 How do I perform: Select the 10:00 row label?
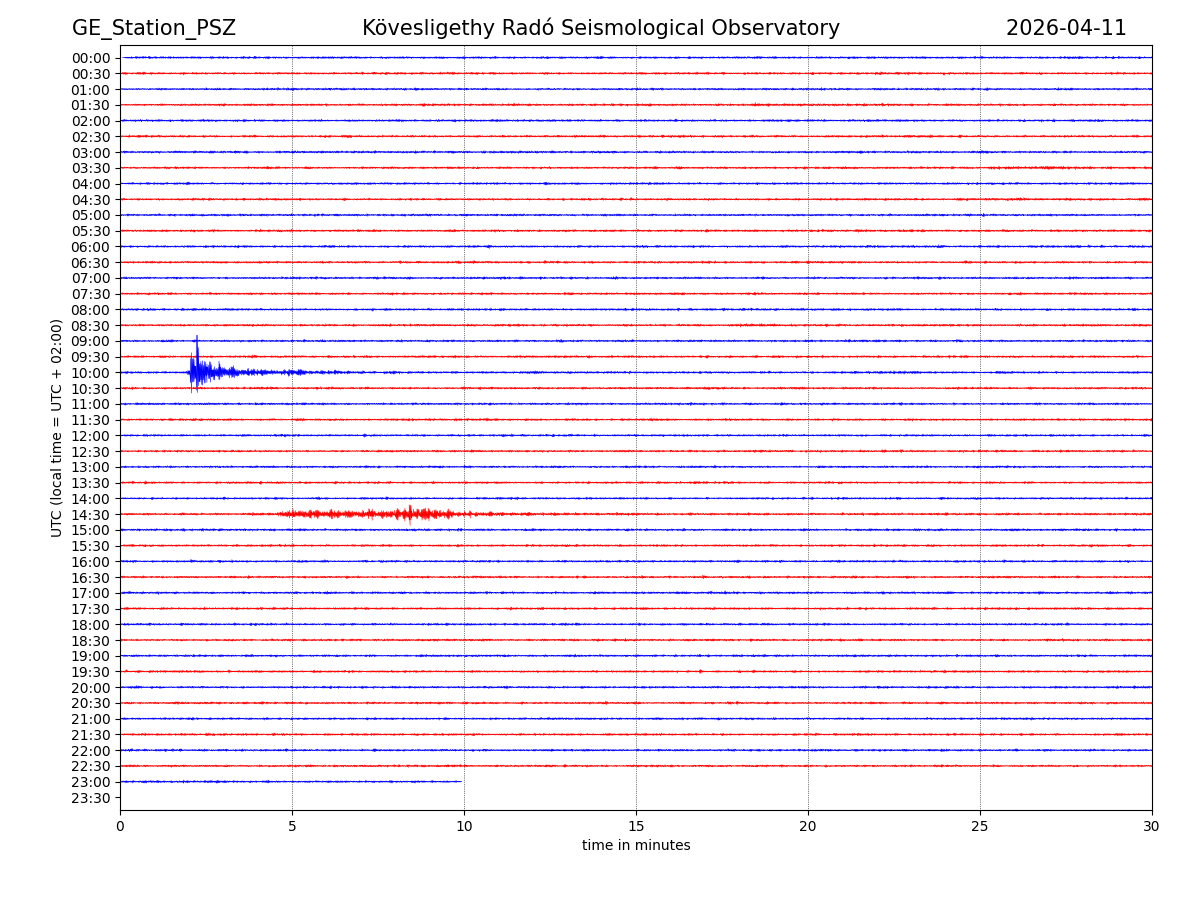pyautogui.click(x=91, y=373)
